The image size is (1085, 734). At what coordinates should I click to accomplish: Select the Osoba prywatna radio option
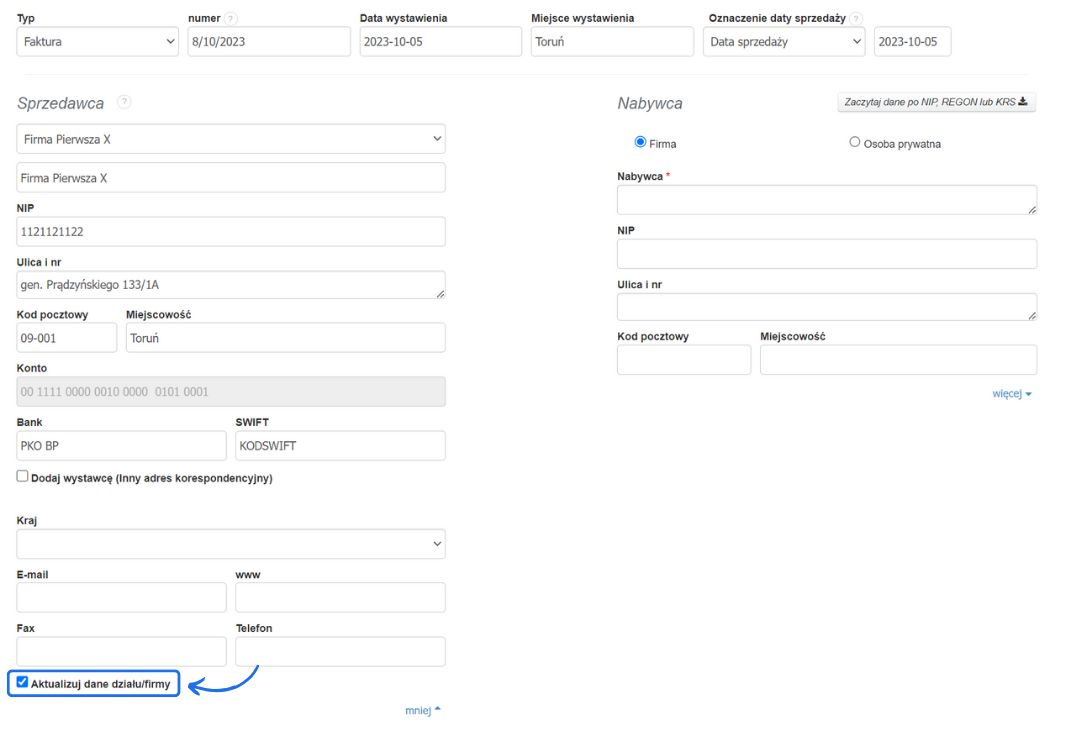pos(855,143)
